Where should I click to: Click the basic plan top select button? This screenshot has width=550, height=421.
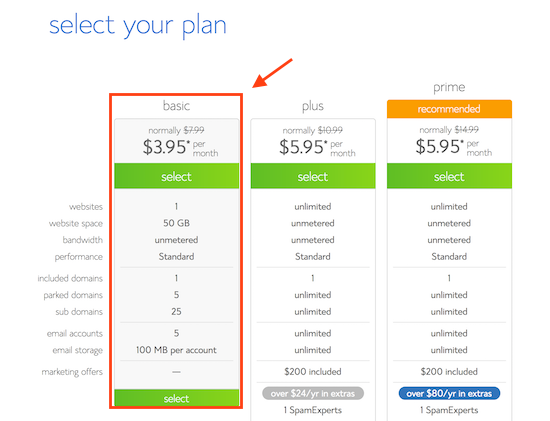coord(176,176)
